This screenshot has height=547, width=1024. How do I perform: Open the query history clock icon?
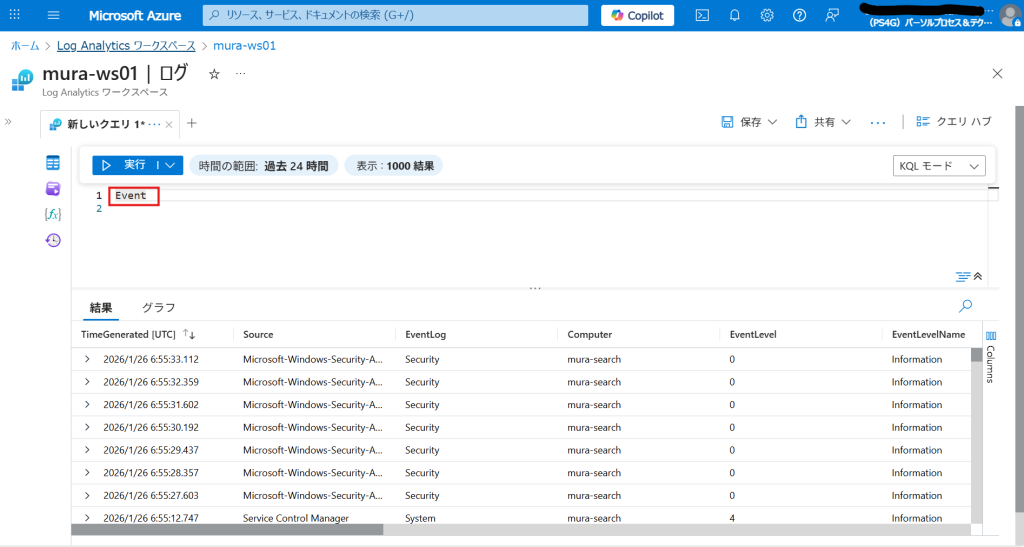pos(53,240)
